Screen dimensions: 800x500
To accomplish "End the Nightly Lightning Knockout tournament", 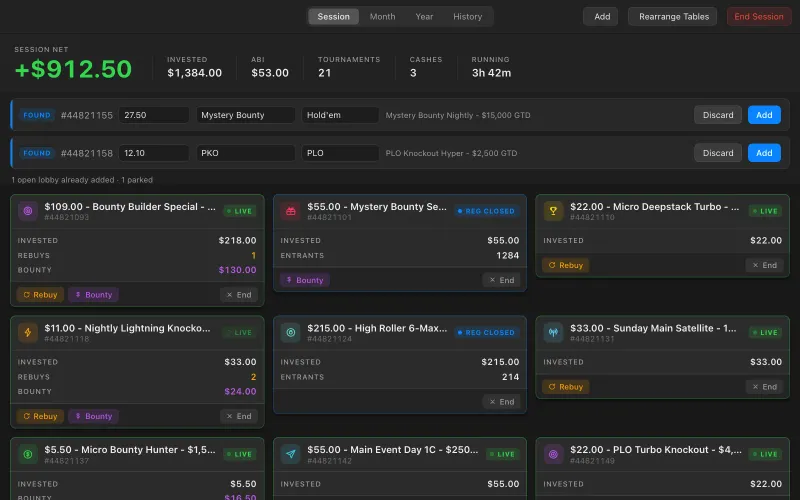I will 239,416.
